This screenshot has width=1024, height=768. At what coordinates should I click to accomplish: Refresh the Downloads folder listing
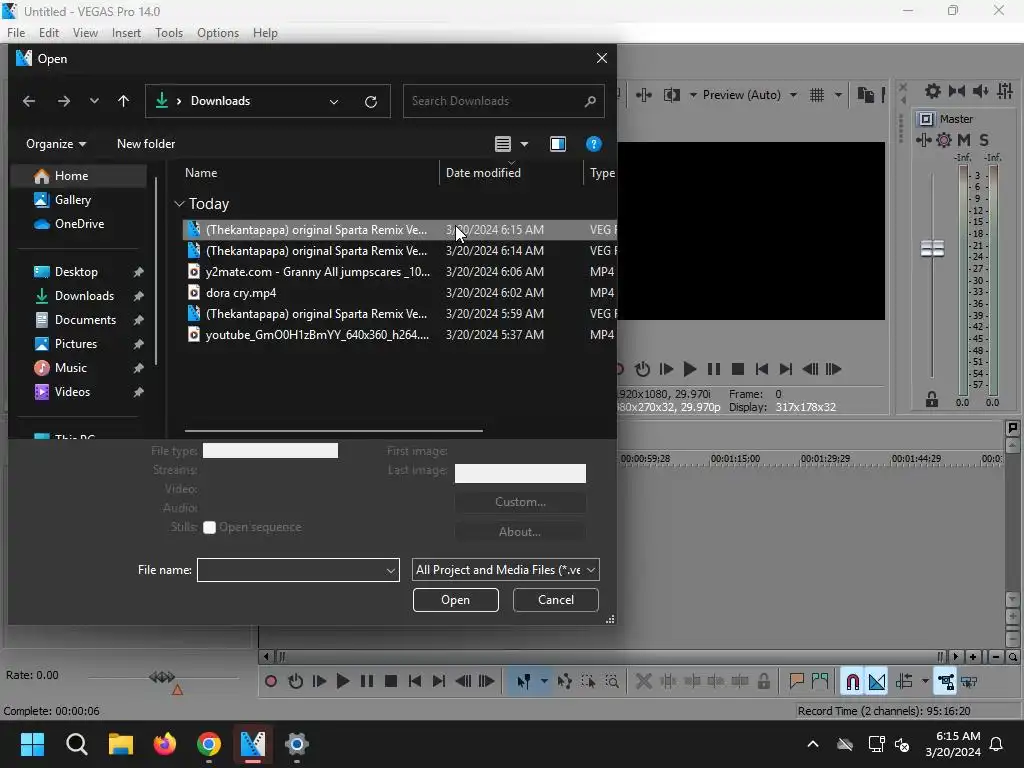[371, 101]
